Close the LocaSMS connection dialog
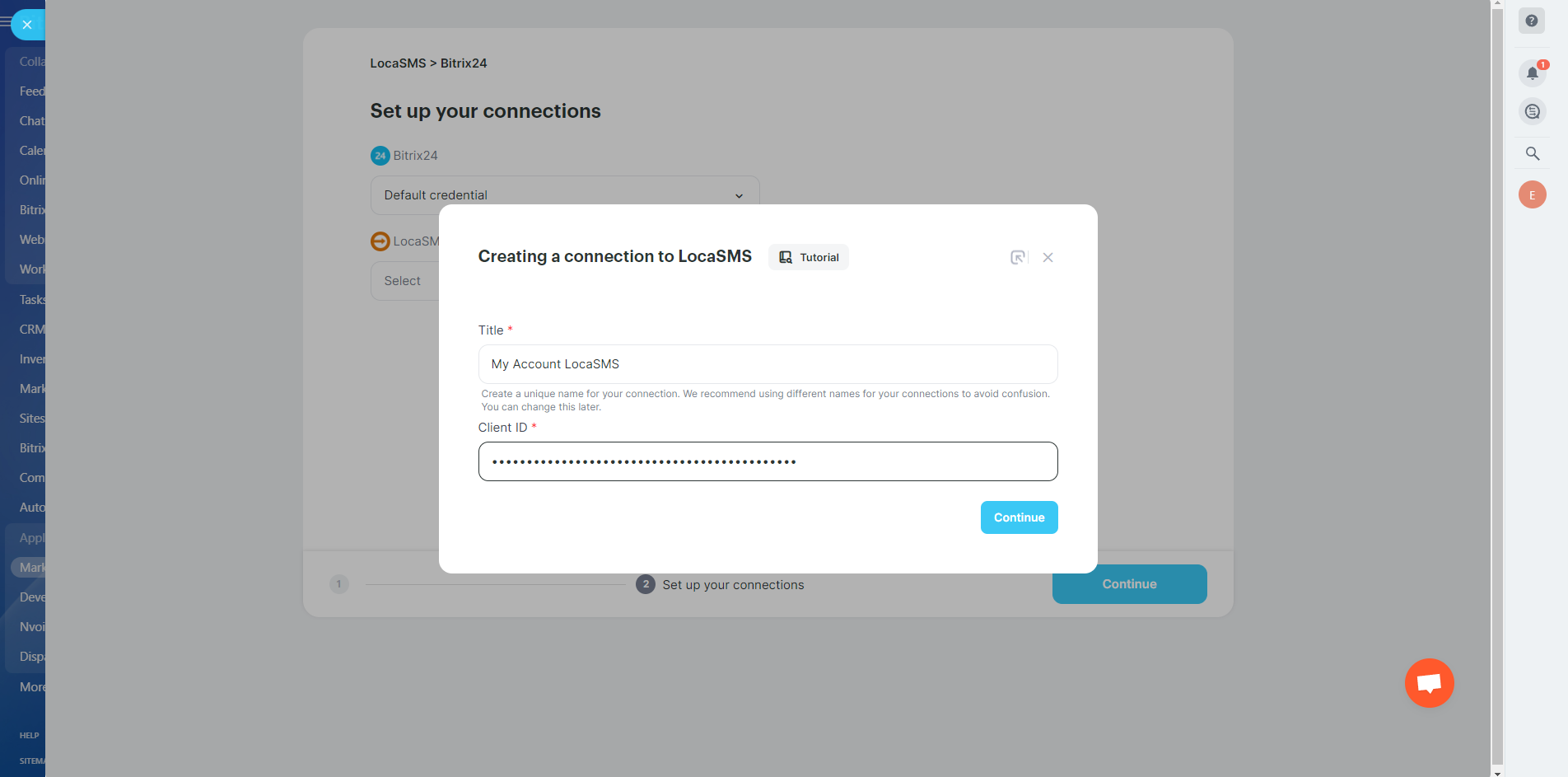This screenshot has height=777, width=1568. pos(1048,257)
